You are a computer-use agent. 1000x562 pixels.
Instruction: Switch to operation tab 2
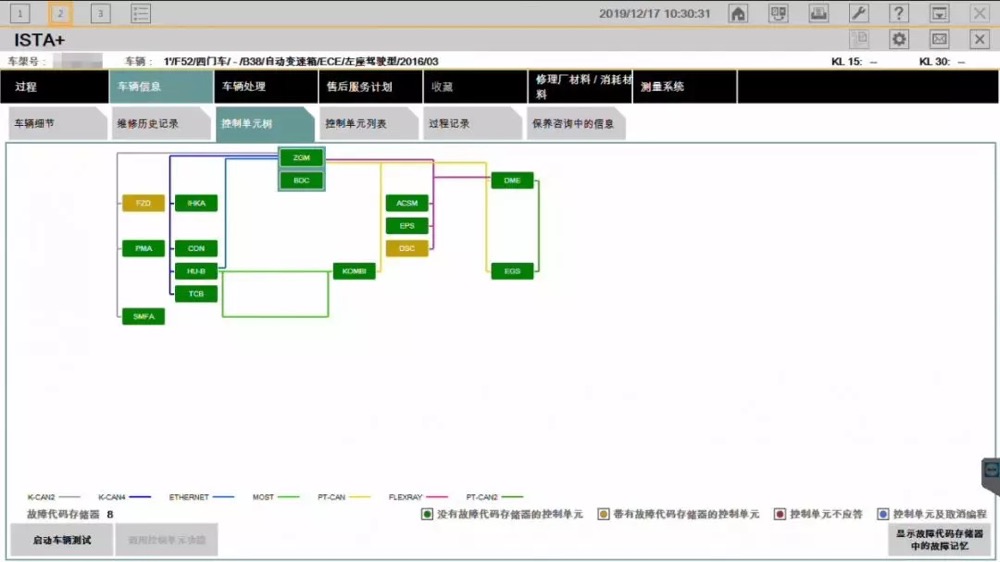[x=60, y=13]
